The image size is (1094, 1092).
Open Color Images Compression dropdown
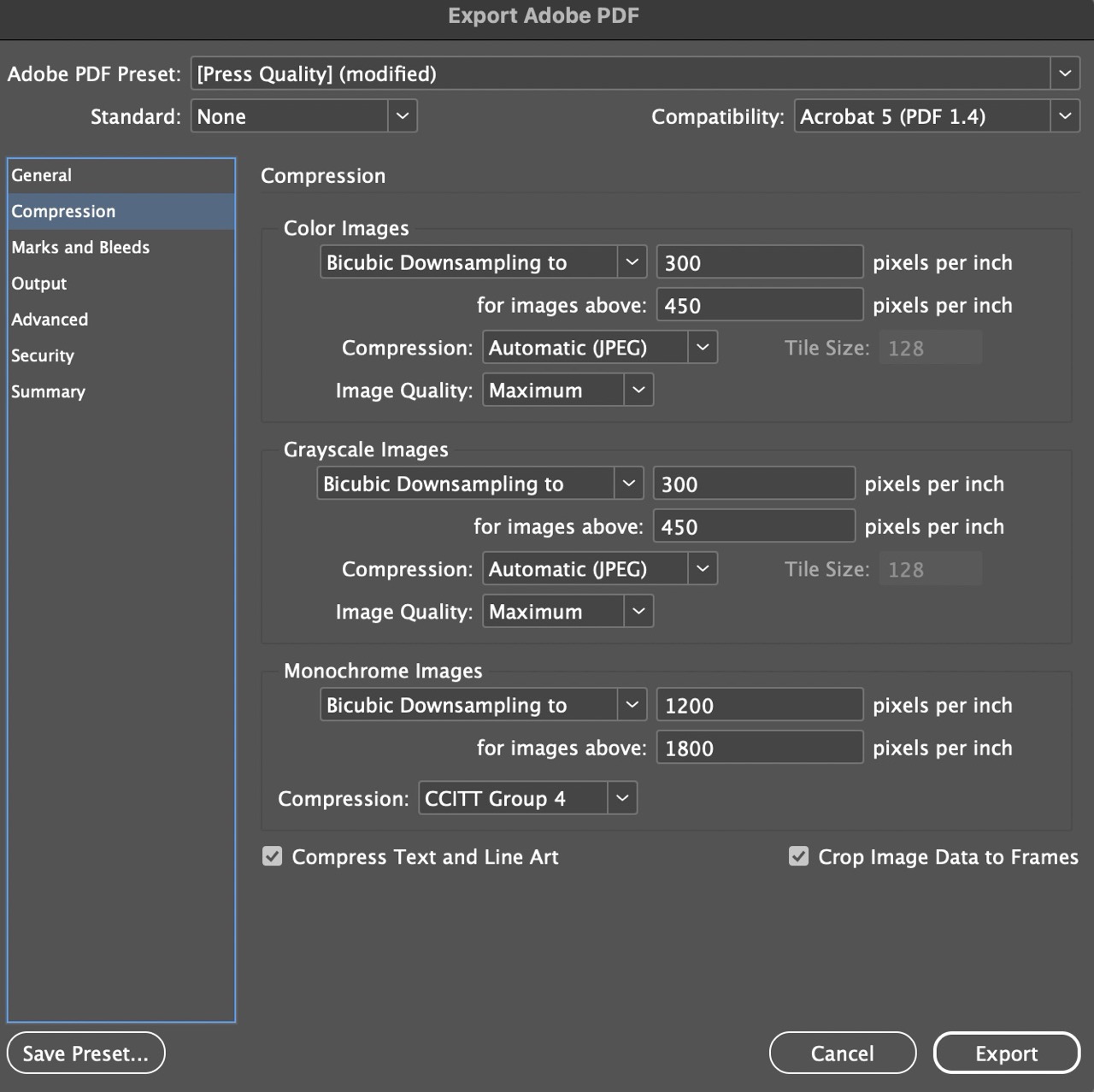click(x=600, y=348)
